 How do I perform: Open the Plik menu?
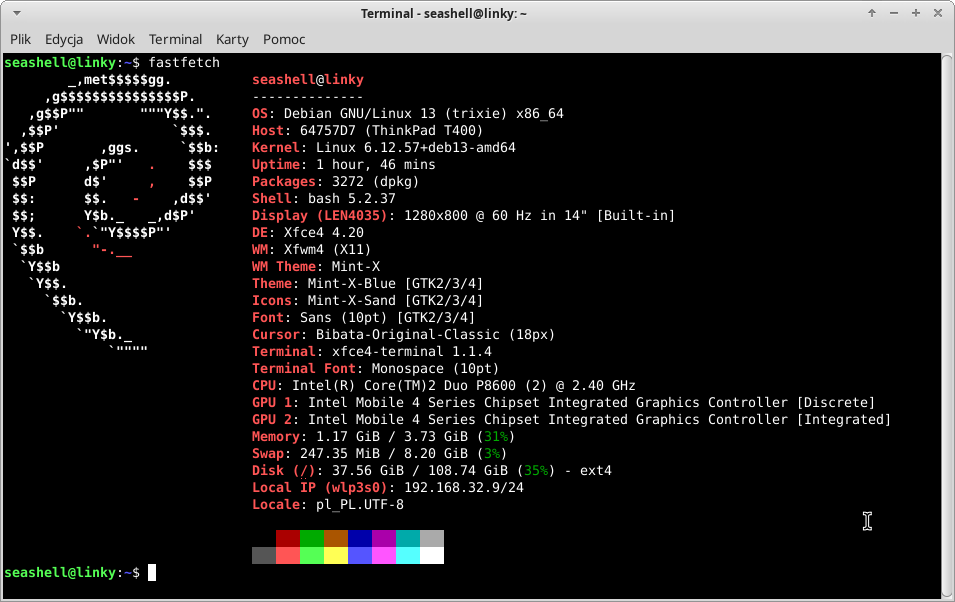(x=20, y=39)
